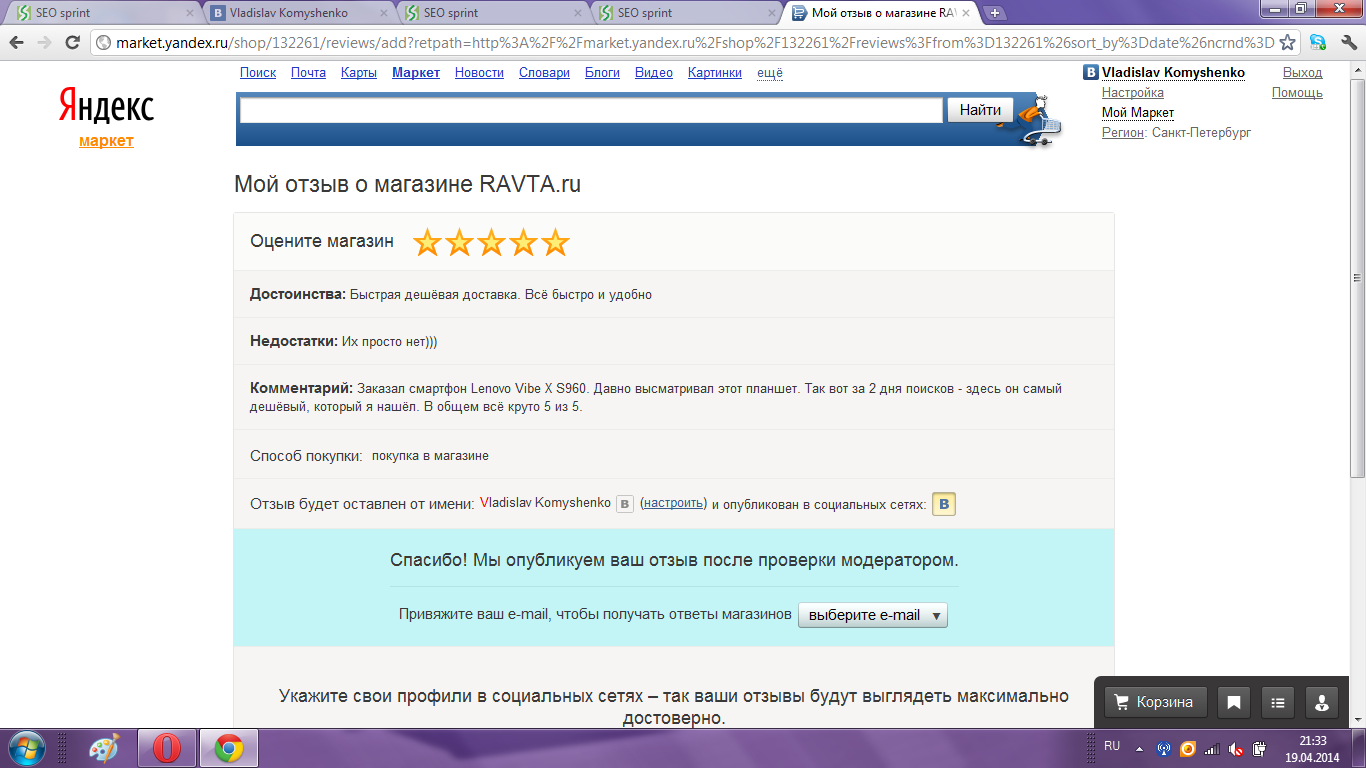Change the Регион link
The image size is (1366, 768).
(1123, 133)
